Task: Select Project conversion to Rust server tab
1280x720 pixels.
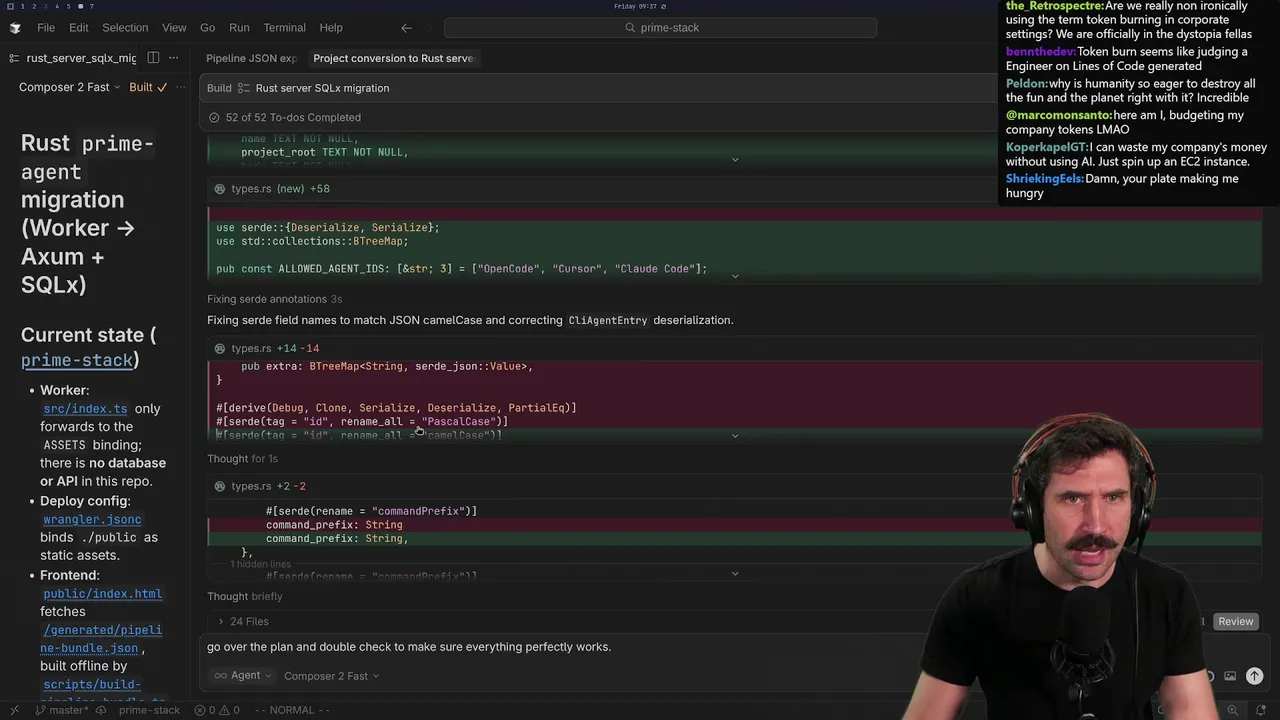Action: [393, 58]
